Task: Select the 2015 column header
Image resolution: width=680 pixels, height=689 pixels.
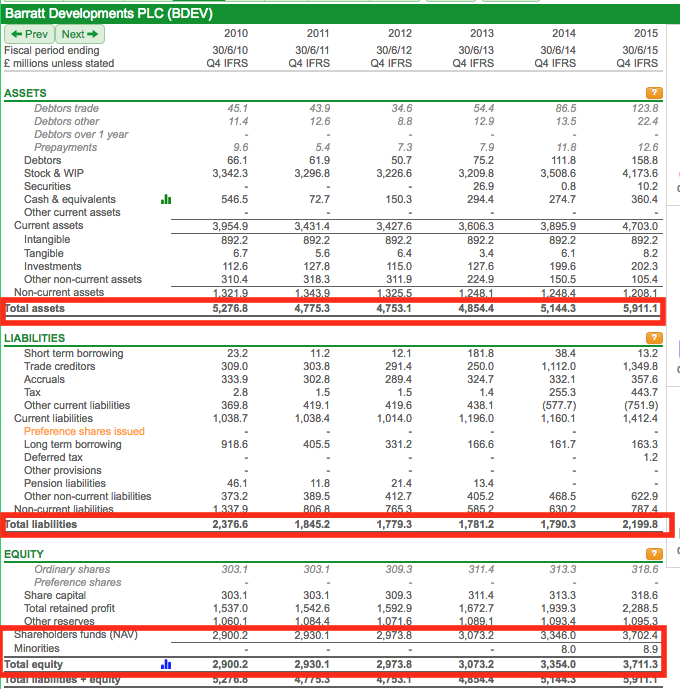Action: click(645, 34)
